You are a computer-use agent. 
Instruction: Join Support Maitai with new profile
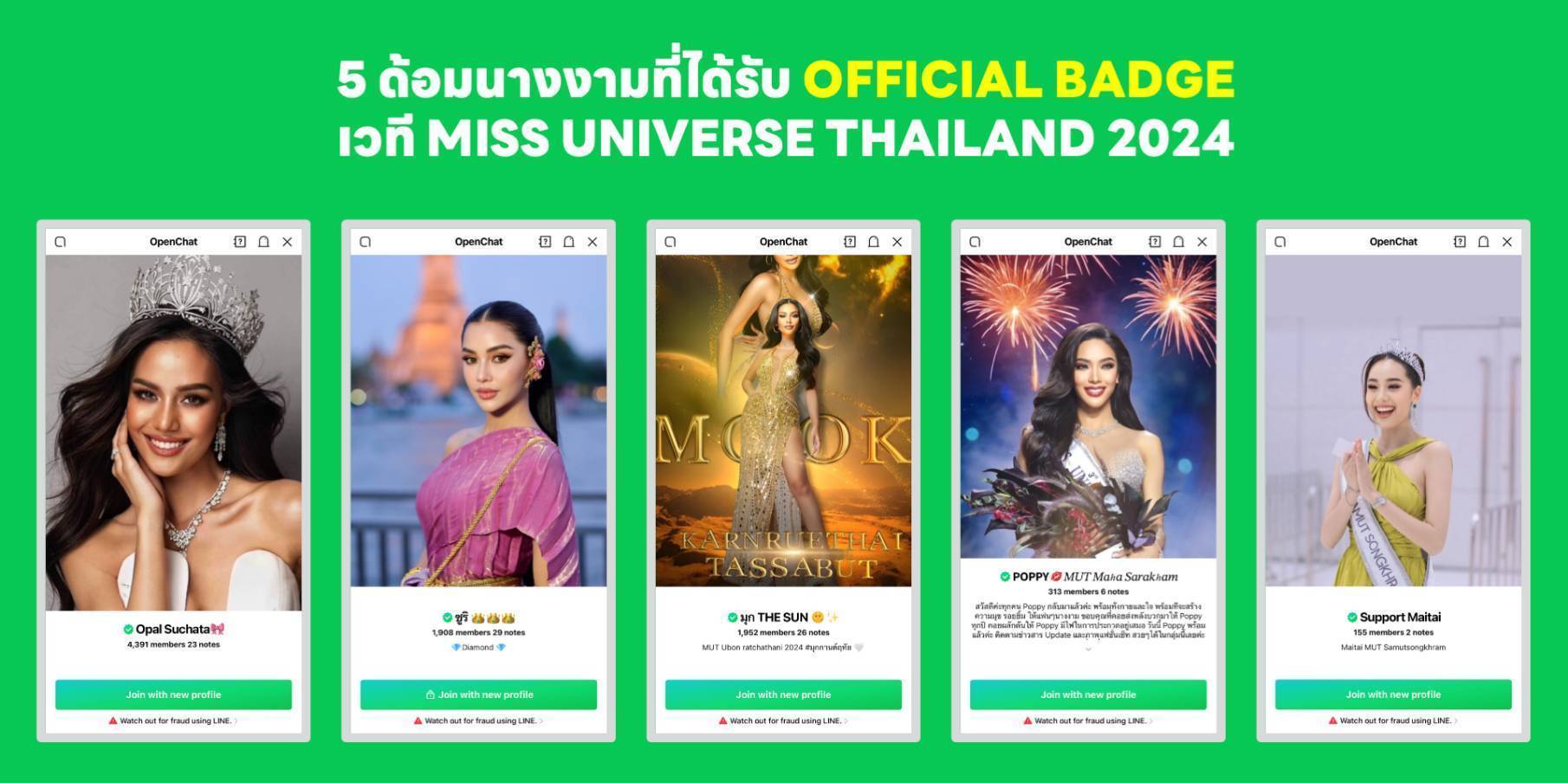point(1393,695)
